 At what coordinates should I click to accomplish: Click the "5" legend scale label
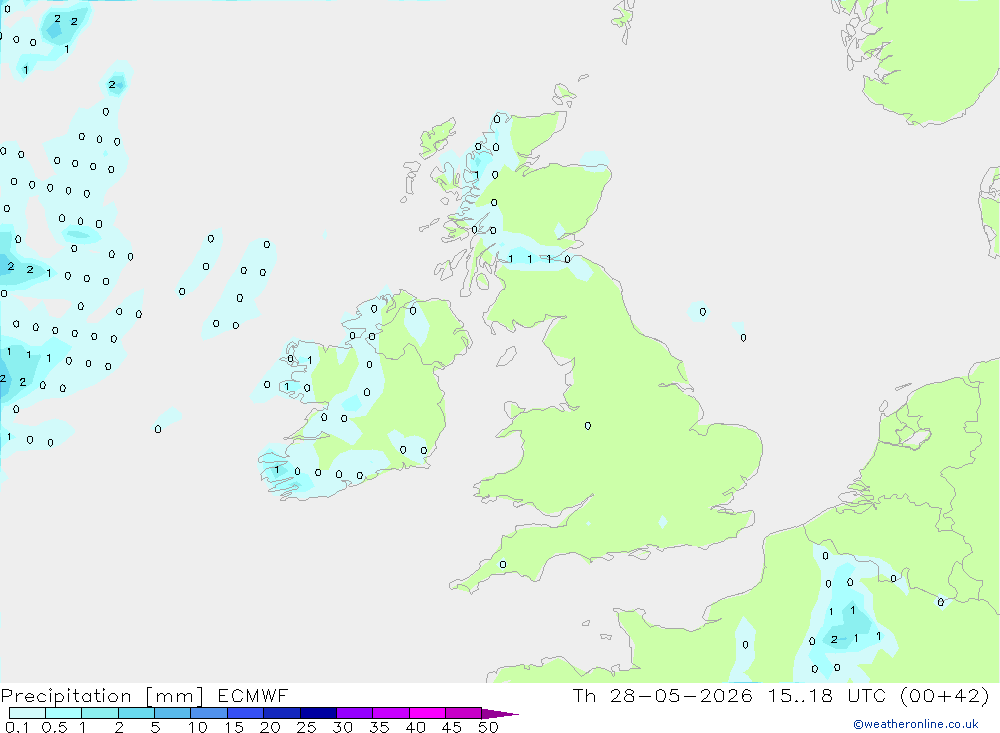[155, 727]
